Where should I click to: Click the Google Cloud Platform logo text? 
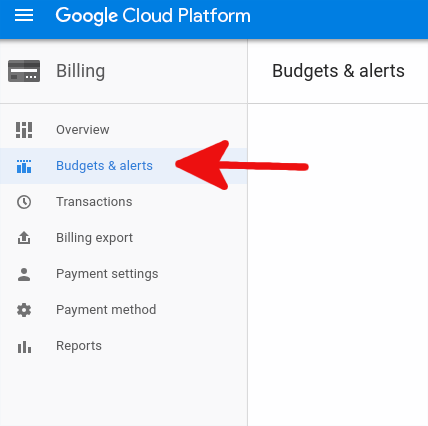[153, 16]
